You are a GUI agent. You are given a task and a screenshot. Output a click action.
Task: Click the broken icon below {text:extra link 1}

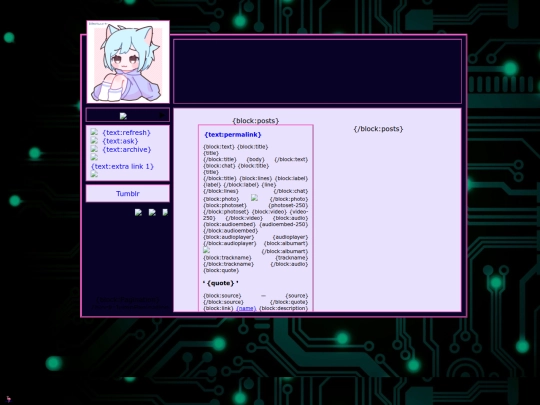click(x=94, y=174)
